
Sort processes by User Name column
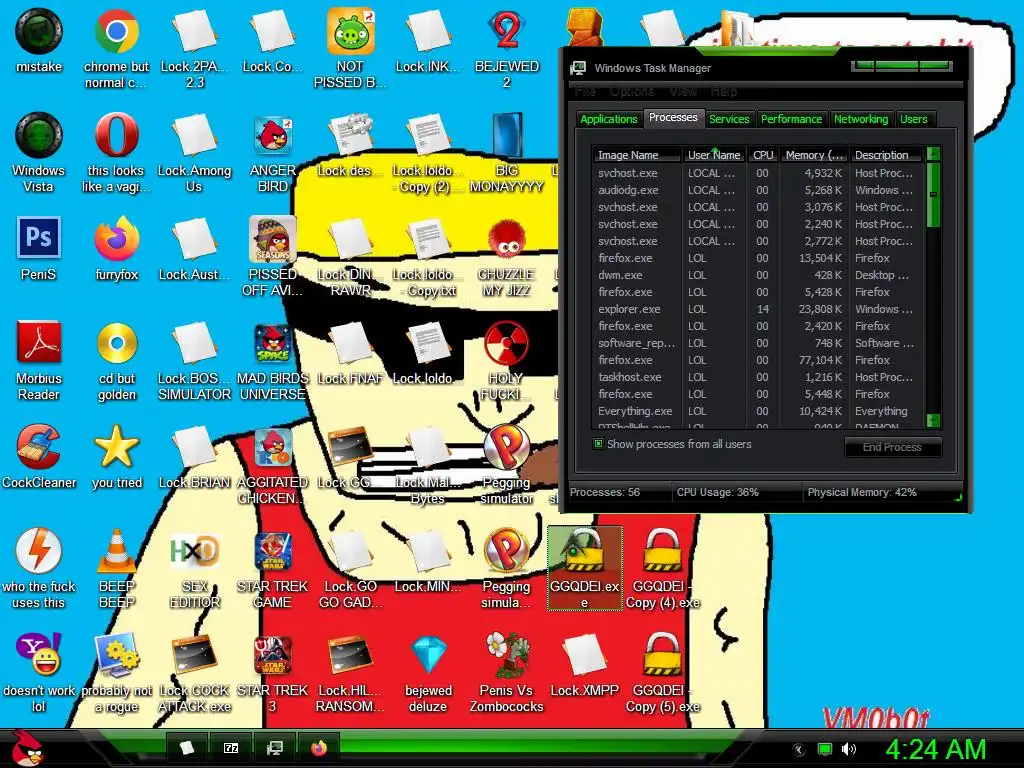click(714, 155)
